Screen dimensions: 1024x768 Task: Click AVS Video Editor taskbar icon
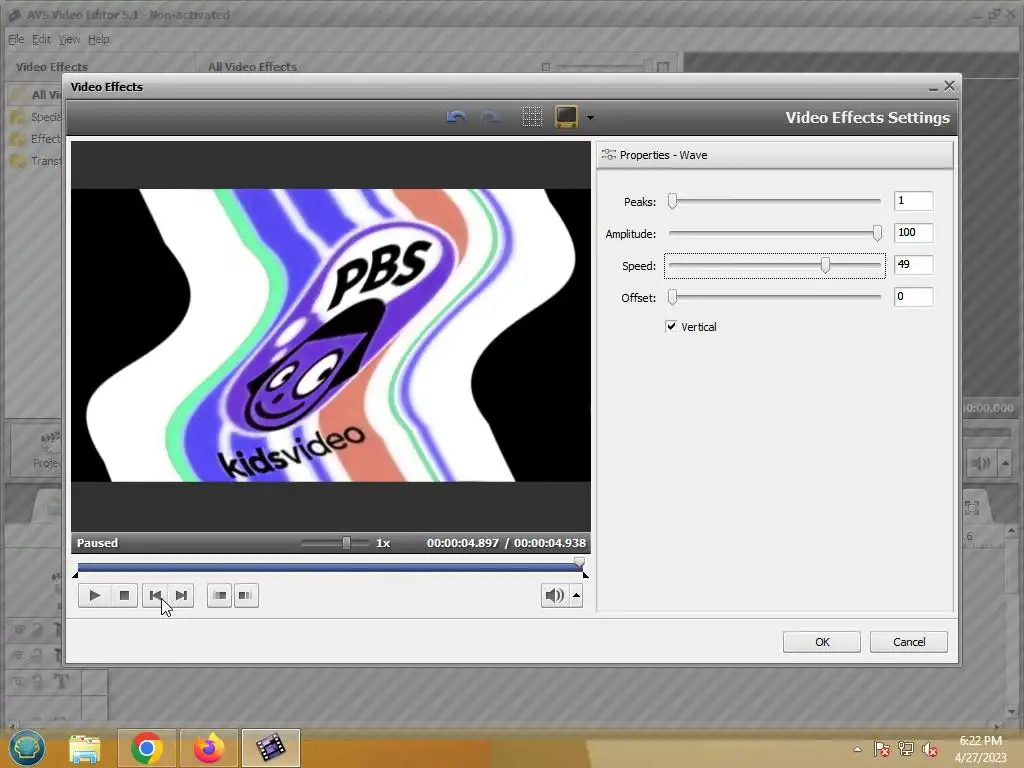[x=270, y=748]
